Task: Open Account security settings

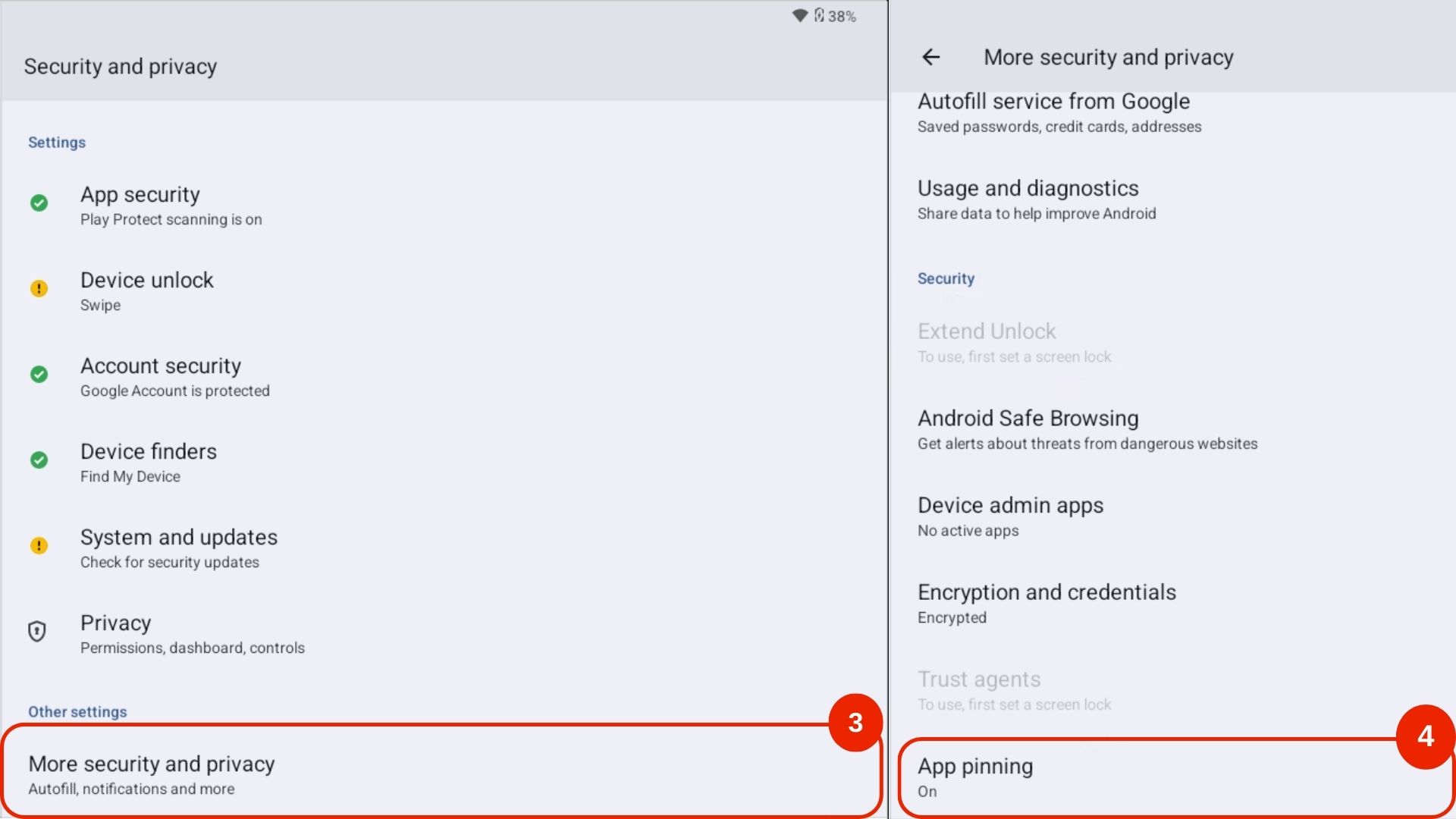Action: (174, 376)
